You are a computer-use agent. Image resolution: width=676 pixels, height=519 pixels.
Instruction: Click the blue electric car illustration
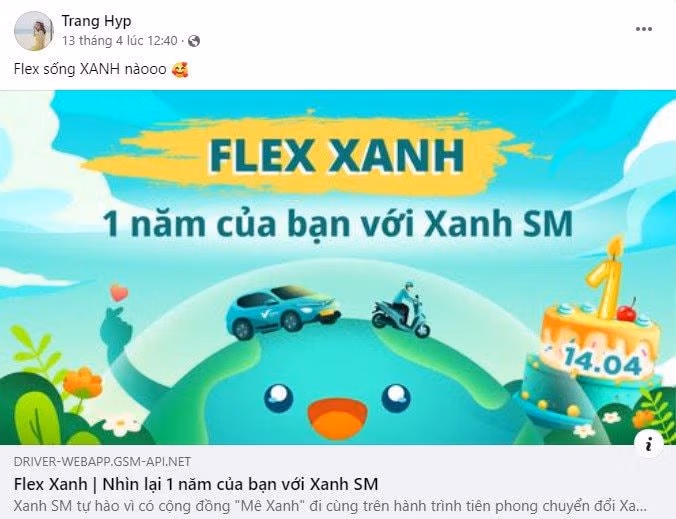click(283, 312)
